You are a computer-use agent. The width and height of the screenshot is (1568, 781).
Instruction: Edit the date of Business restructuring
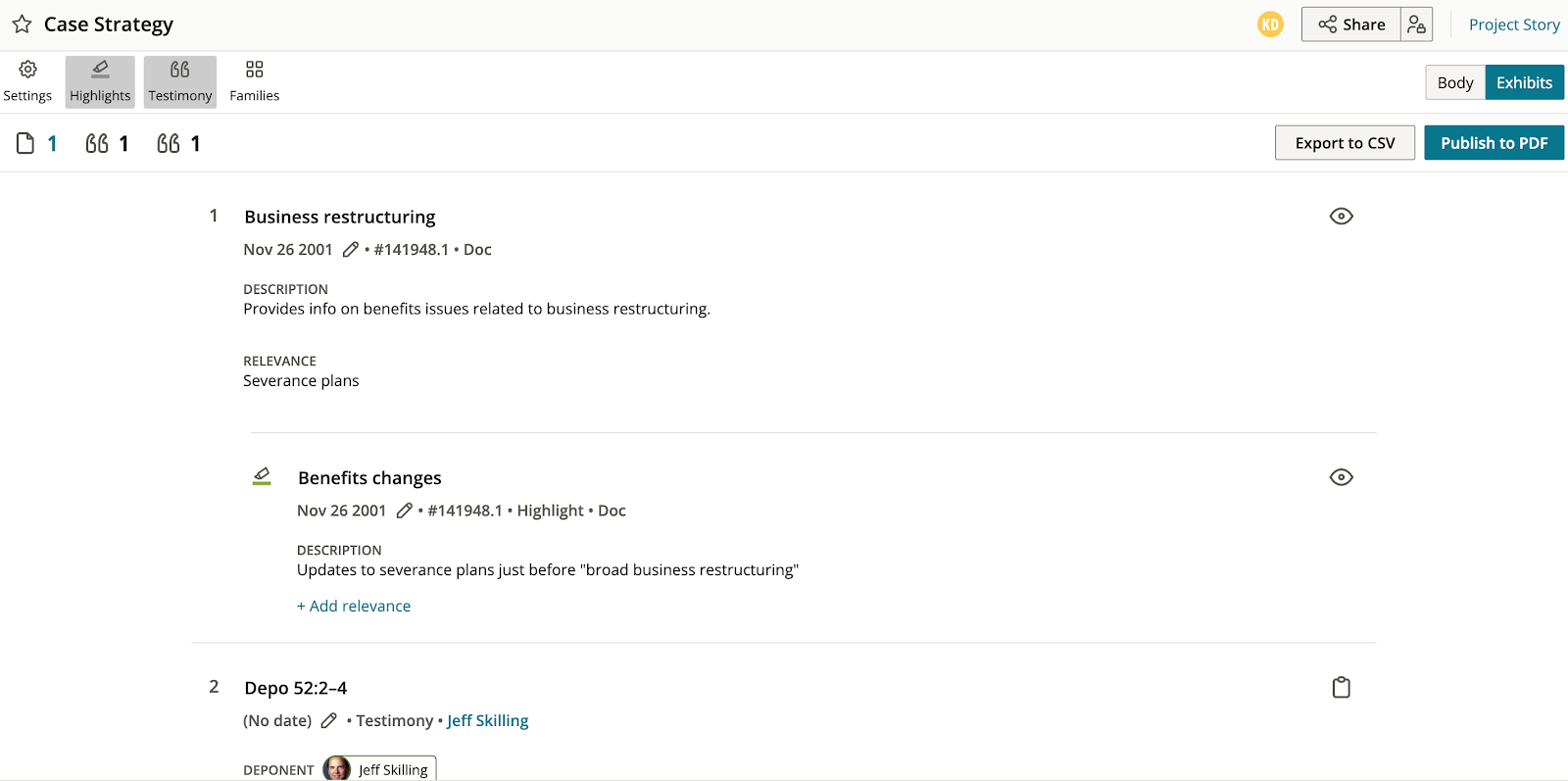point(350,250)
